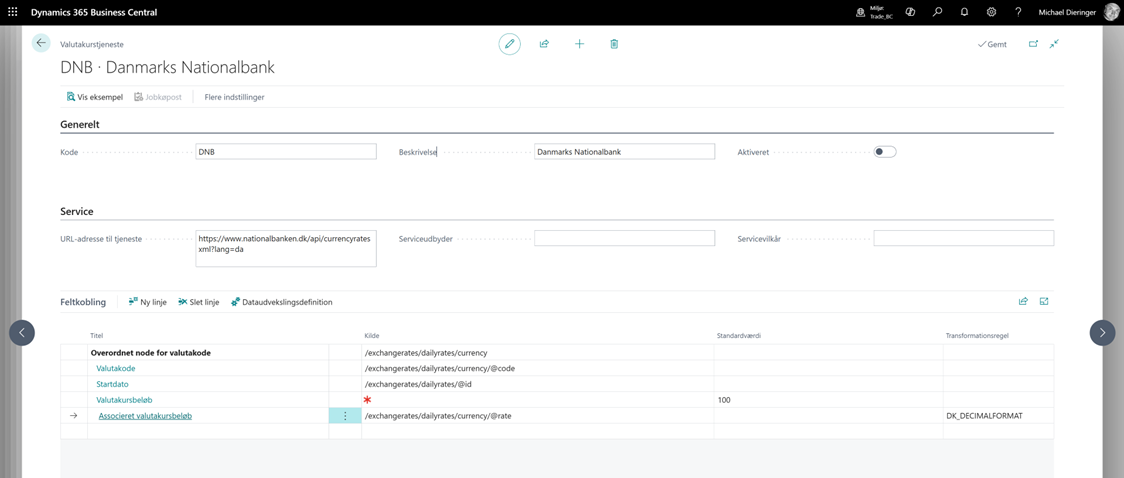Open row menu for Associeret valutakursbeløb
This screenshot has height=478, width=1124.
tap(345, 416)
